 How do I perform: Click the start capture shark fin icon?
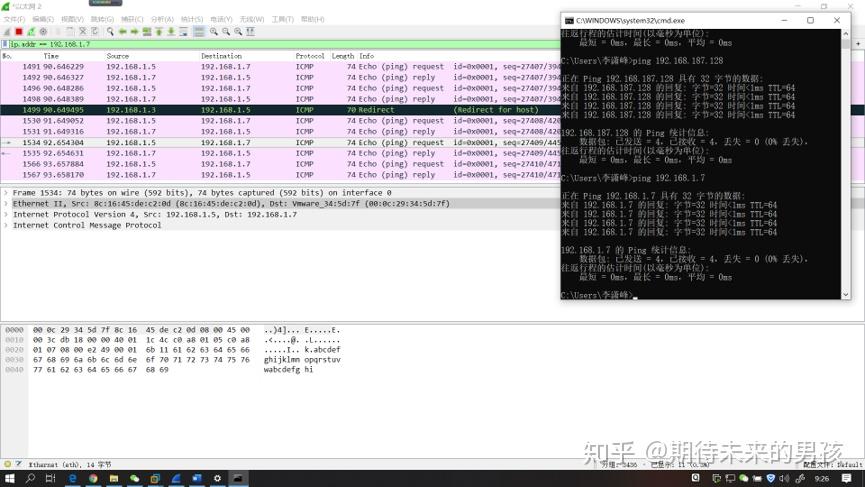(x=7, y=31)
